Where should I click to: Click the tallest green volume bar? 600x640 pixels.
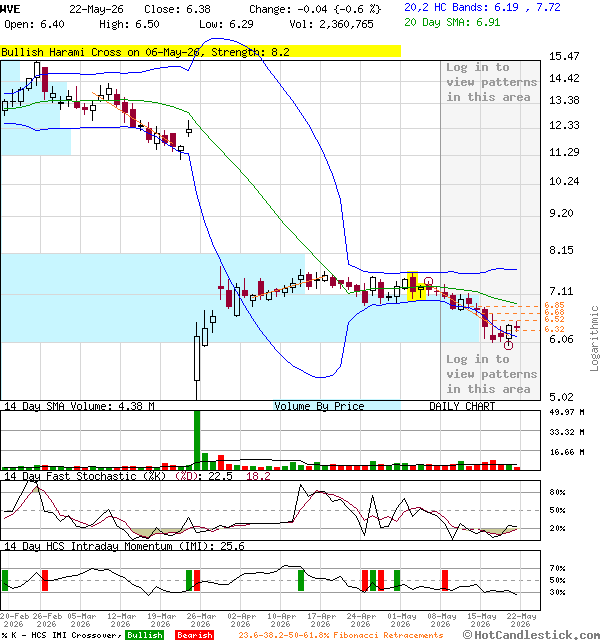(x=197, y=440)
